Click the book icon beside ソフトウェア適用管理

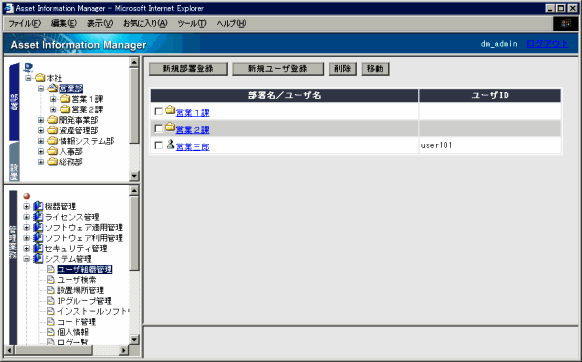click(38, 227)
